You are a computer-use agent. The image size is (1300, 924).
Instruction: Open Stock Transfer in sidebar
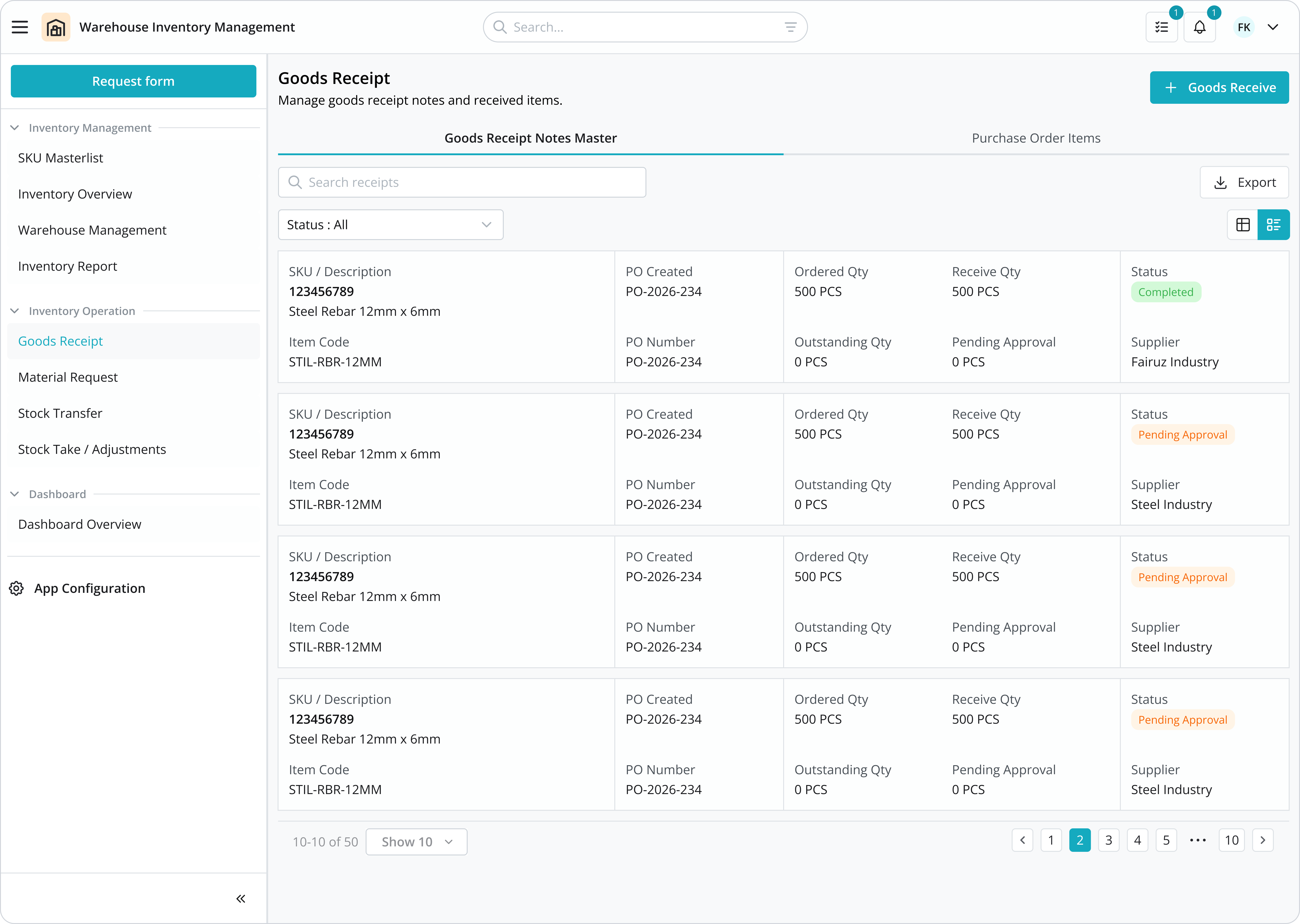[60, 414]
